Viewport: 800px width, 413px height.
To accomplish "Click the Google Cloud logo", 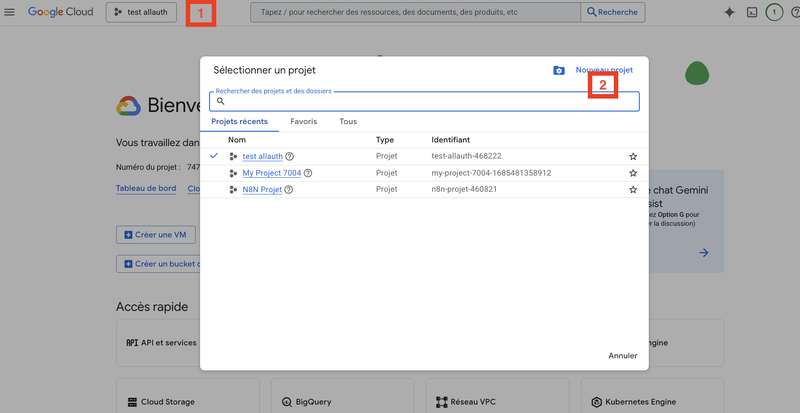I will [61, 12].
